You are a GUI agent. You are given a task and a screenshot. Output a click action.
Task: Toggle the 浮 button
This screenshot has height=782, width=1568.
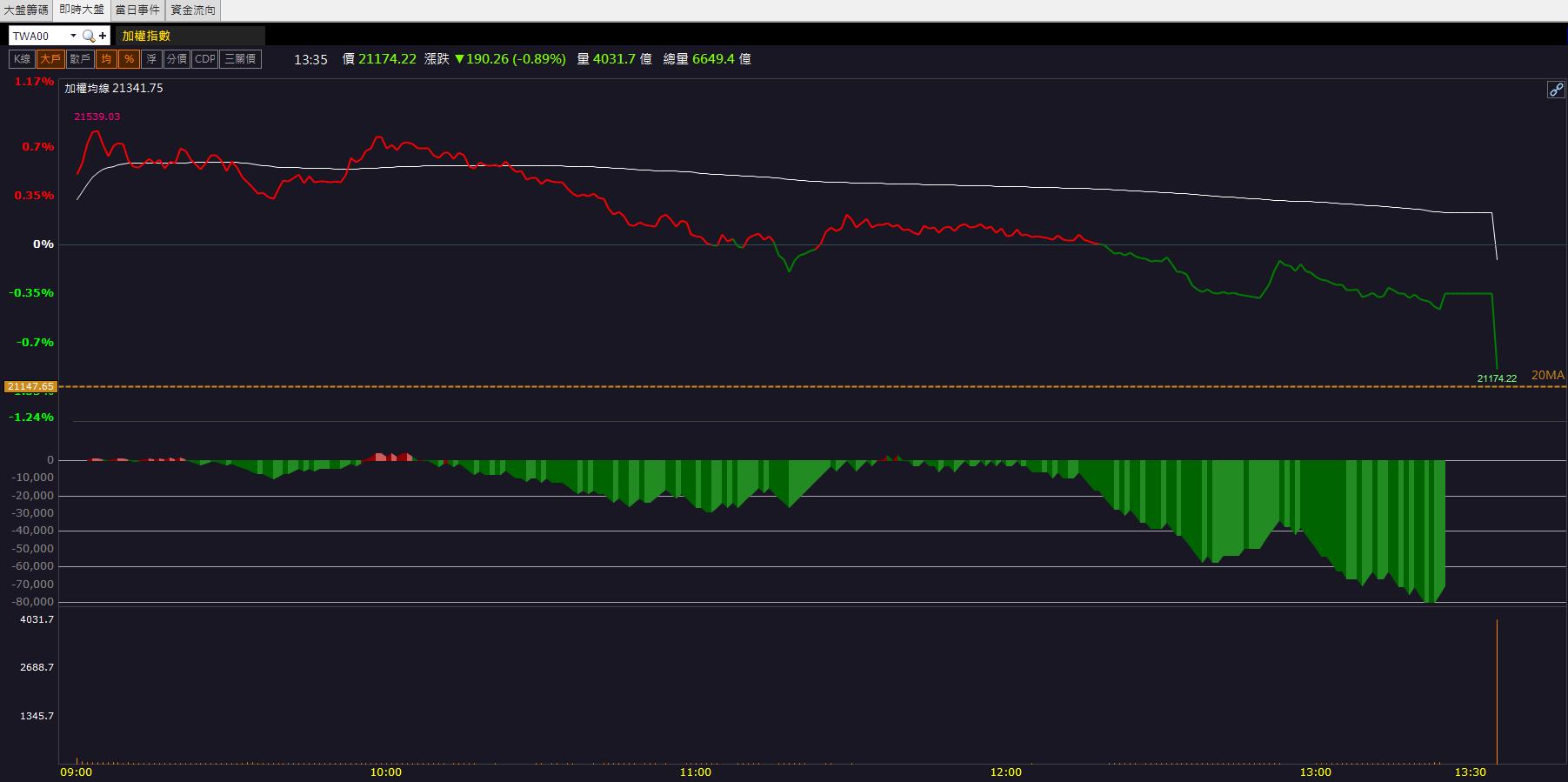pos(151,59)
